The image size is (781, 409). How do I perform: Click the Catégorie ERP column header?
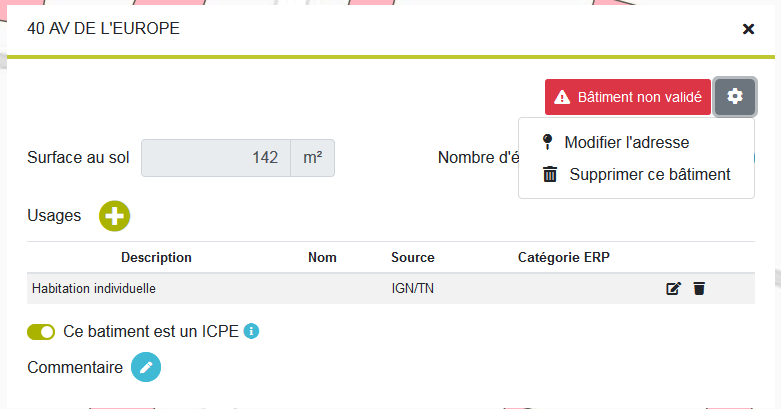pos(564,257)
